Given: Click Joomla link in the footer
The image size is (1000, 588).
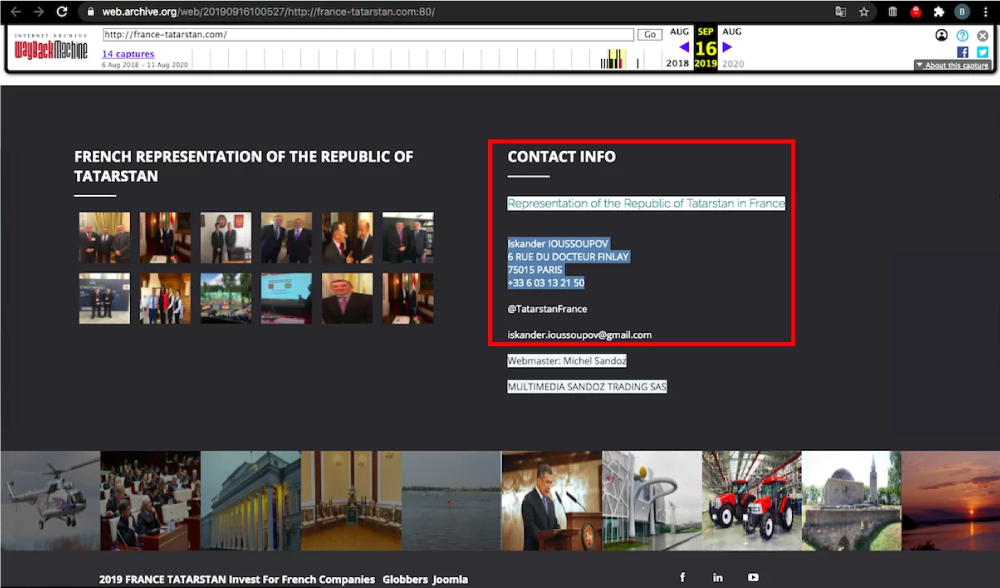Looking at the screenshot, I should [450, 580].
